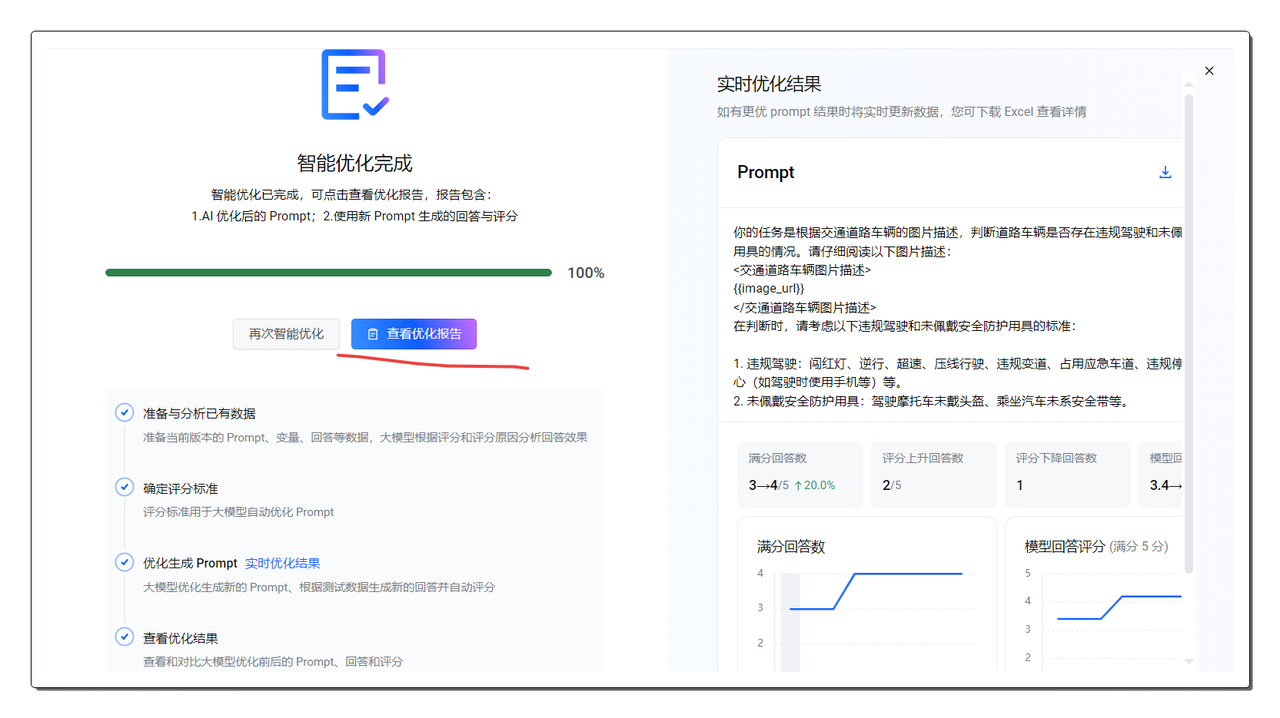This screenshot has width=1280, height=718.
Task: Close the optimization results panel
Action: (x=1209, y=71)
